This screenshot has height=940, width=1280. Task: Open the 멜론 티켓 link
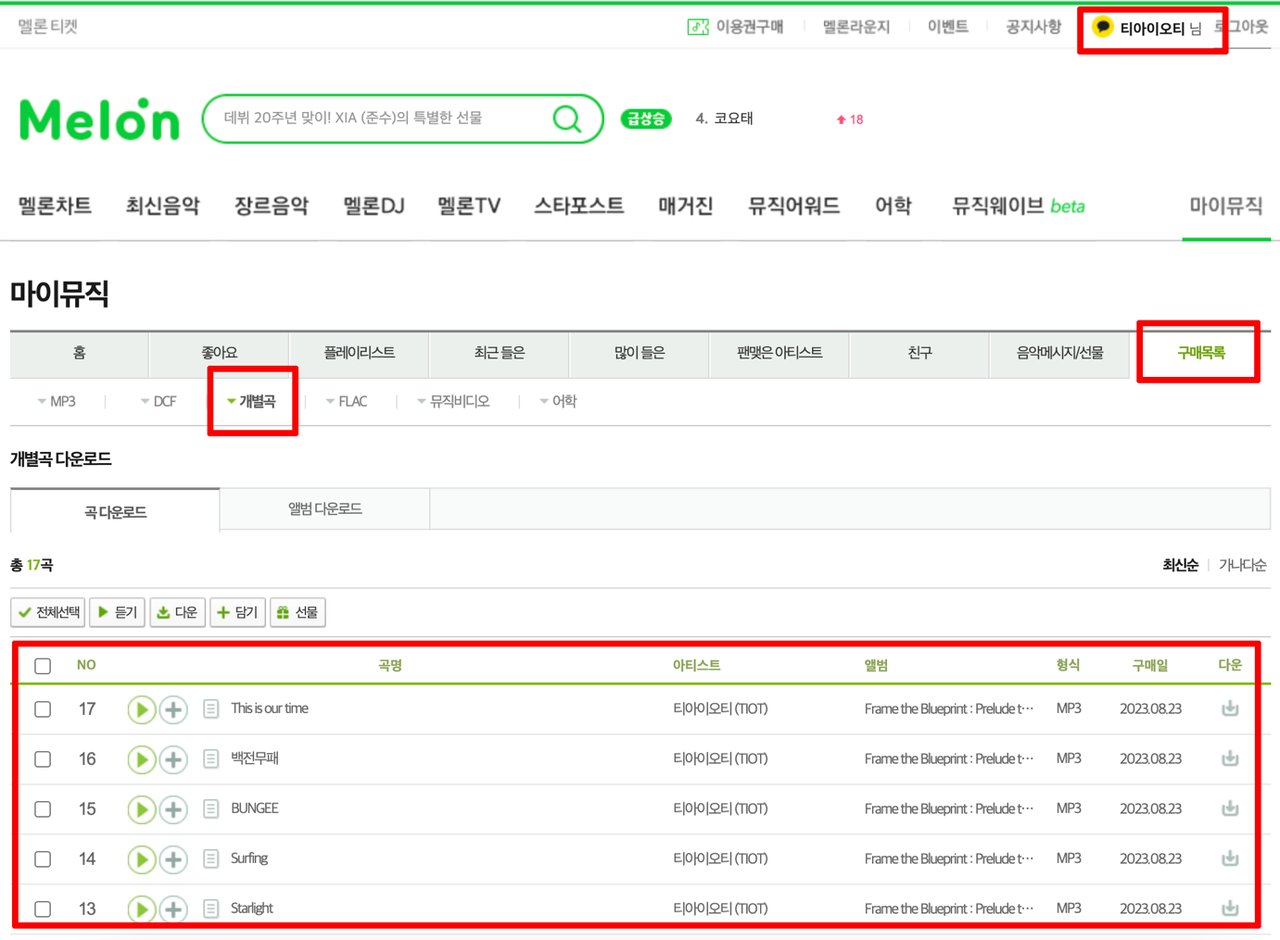(48, 27)
